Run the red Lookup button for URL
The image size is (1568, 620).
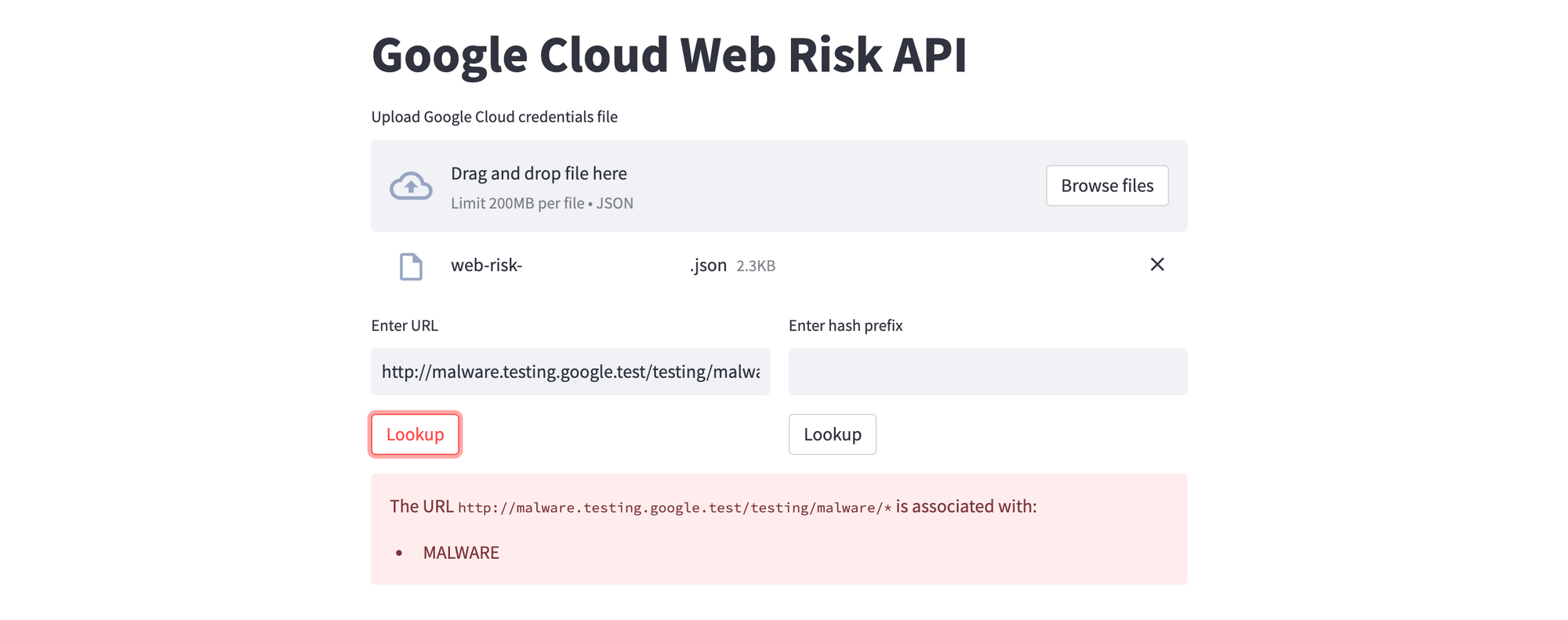click(x=416, y=434)
